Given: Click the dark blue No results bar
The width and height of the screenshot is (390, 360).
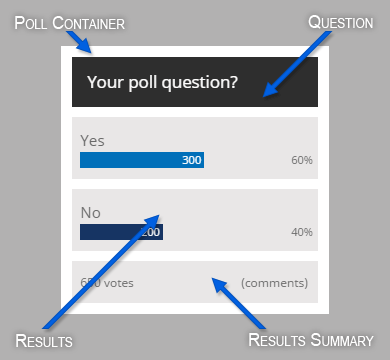Looking at the screenshot, I should tap(121, 232).
